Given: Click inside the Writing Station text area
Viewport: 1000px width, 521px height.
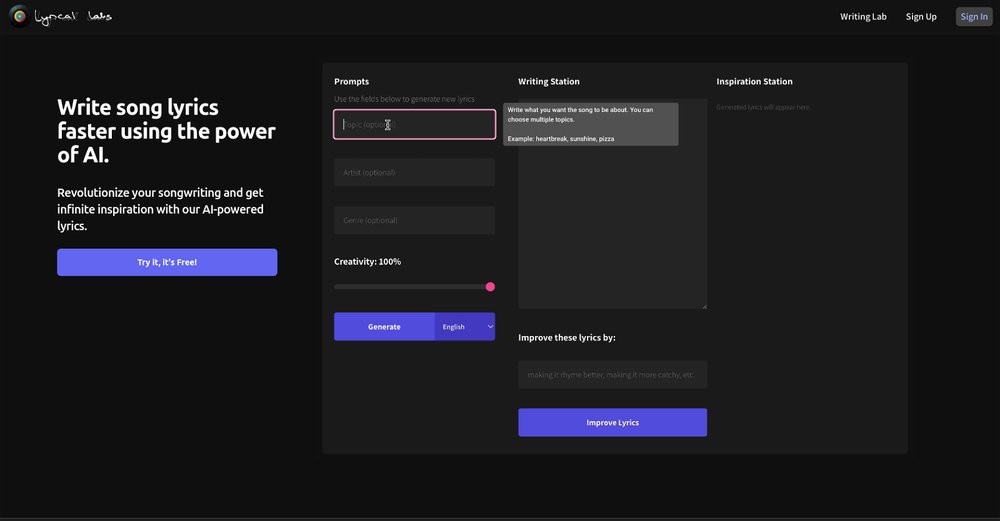Looking at the screenshot, I should (x=612, y=230).
